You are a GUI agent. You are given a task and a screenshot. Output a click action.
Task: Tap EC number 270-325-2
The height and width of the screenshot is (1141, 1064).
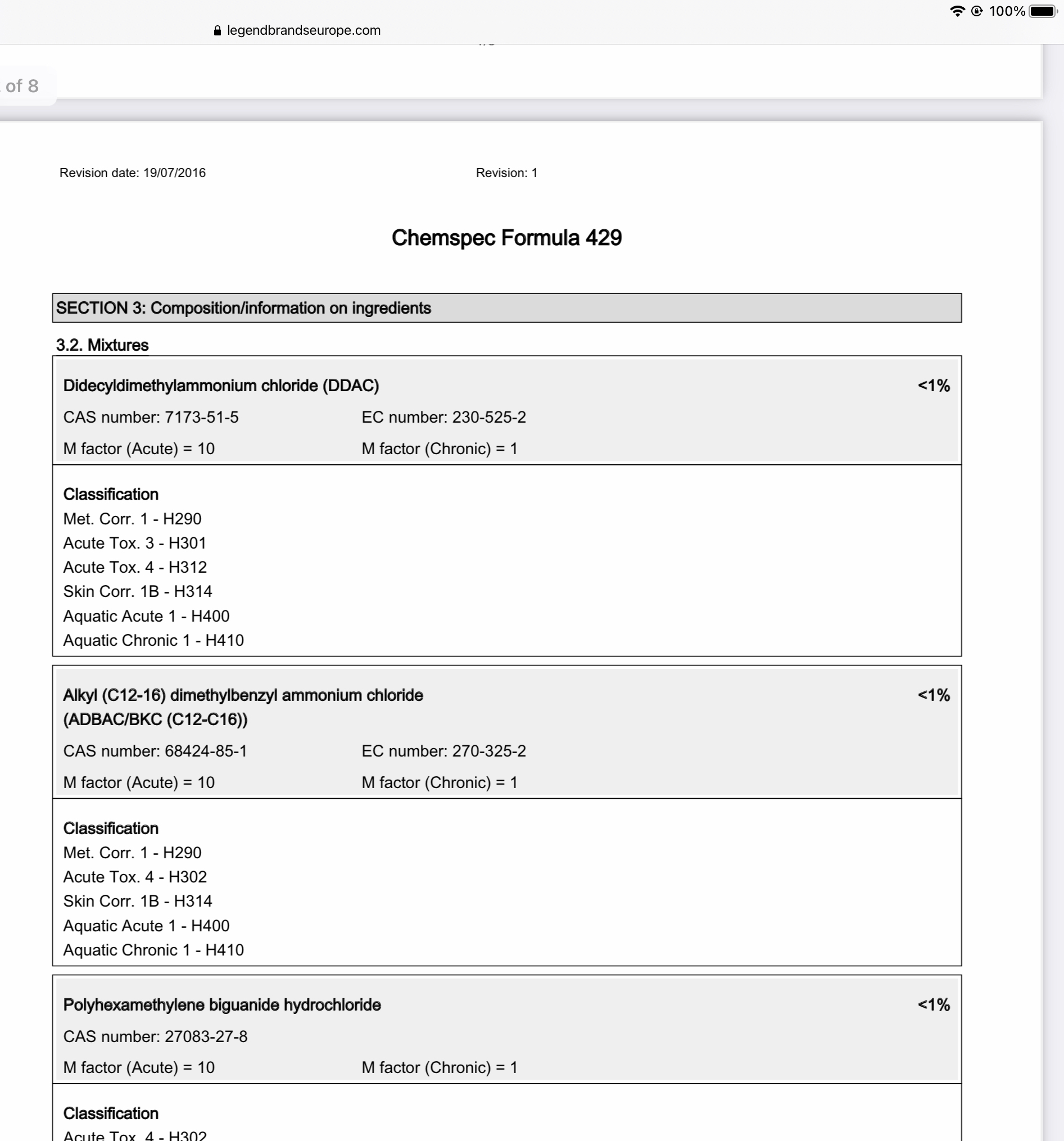pyautogui.click(x=443, y=751)
